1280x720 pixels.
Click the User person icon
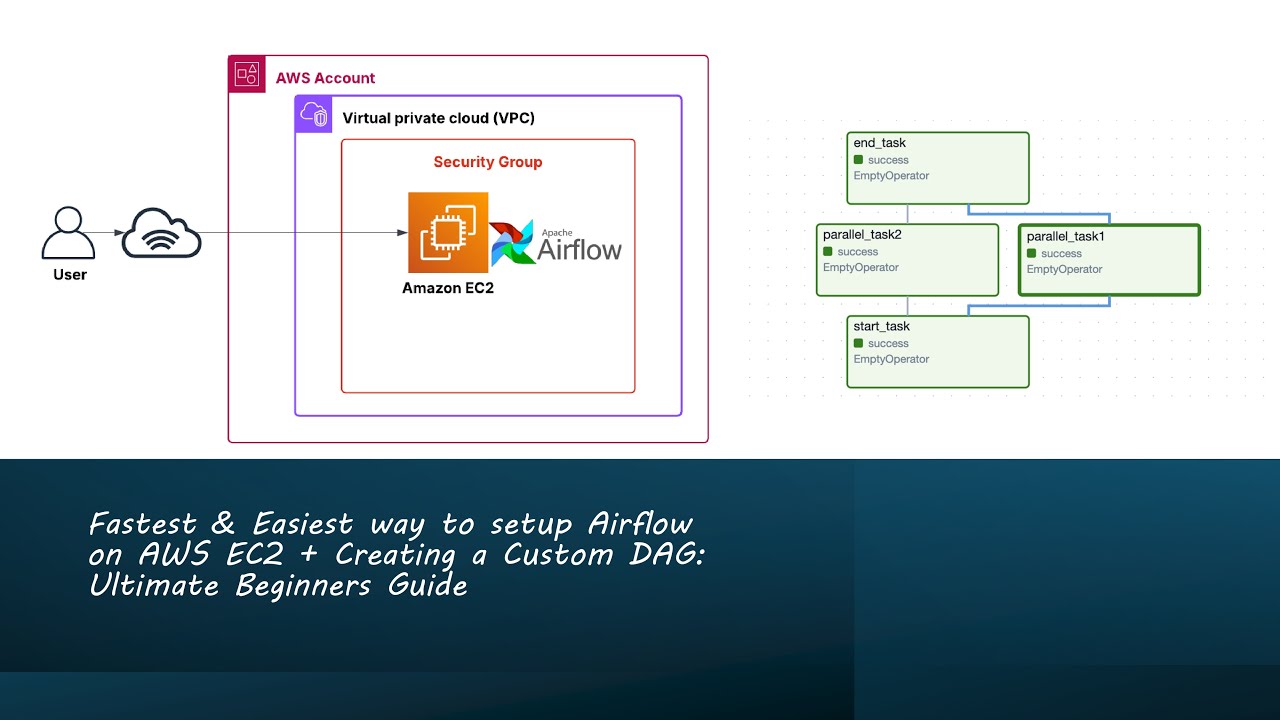tap(68, 233)
